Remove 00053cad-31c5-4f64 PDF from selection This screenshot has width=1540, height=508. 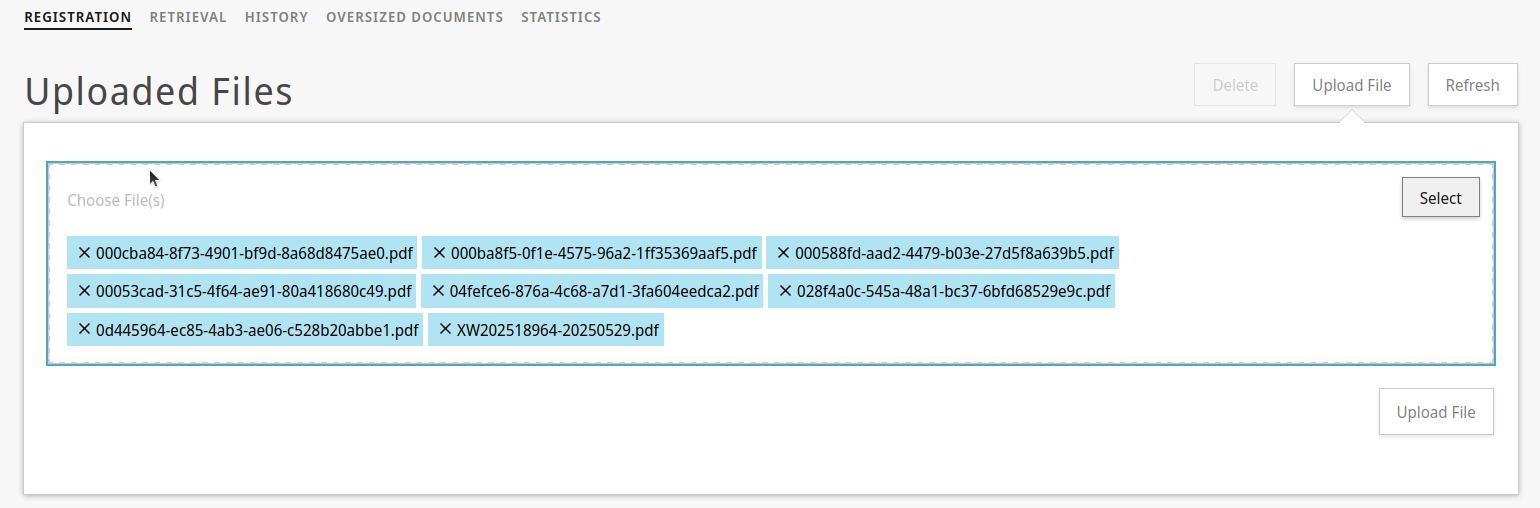(84, 292)
